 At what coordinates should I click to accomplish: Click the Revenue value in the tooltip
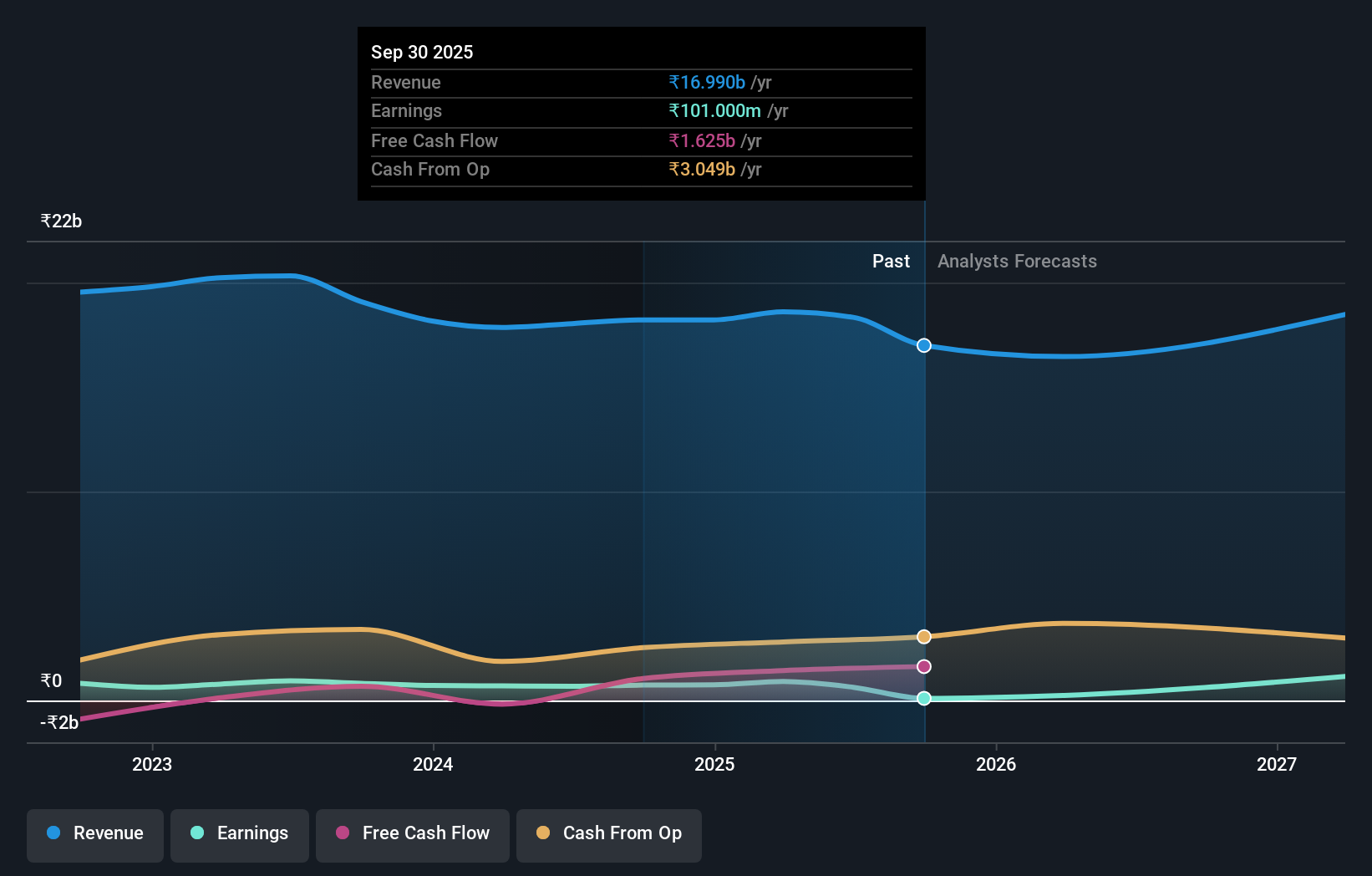(706, 82)
